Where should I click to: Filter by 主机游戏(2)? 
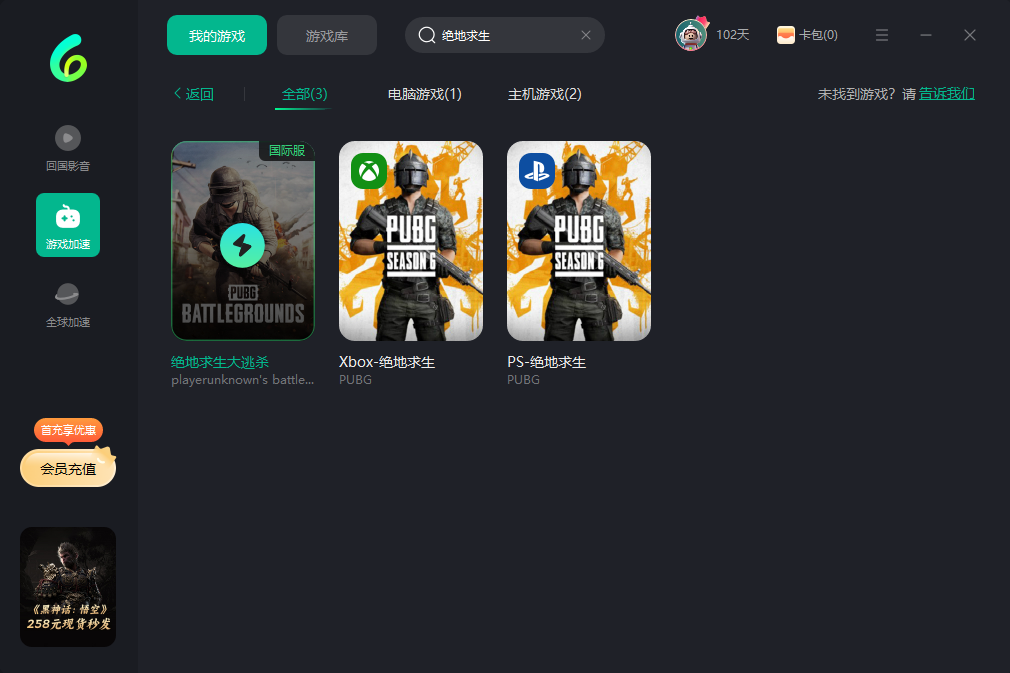point(545,94)
